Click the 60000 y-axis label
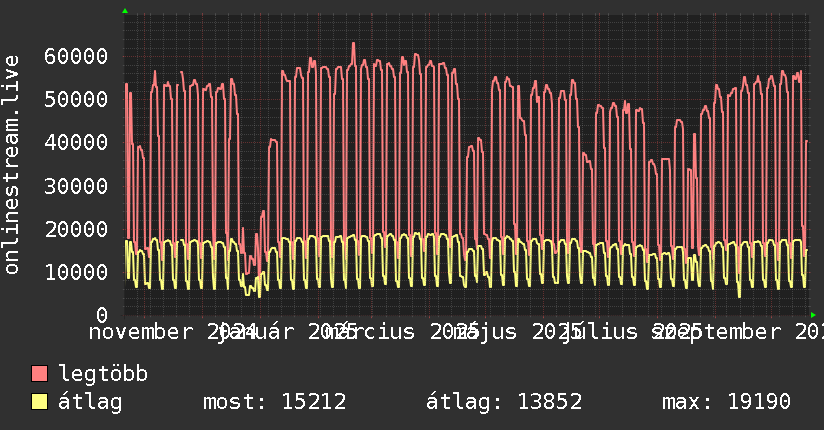Viewport: 824px width, 430px height. tap(76, 56)
